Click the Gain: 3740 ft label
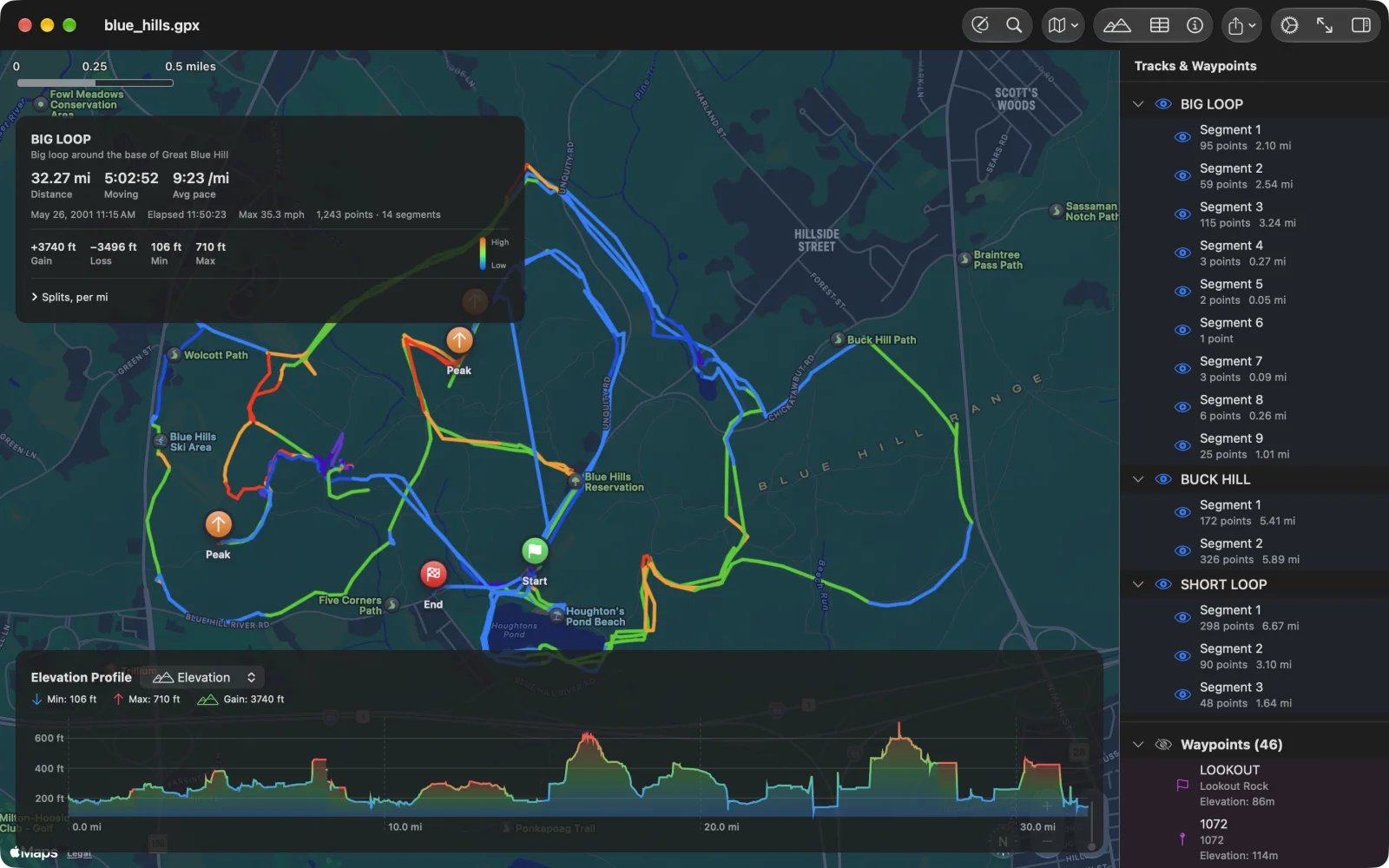This screenshot has width=1389, height=868. click(x=253, y=700)
